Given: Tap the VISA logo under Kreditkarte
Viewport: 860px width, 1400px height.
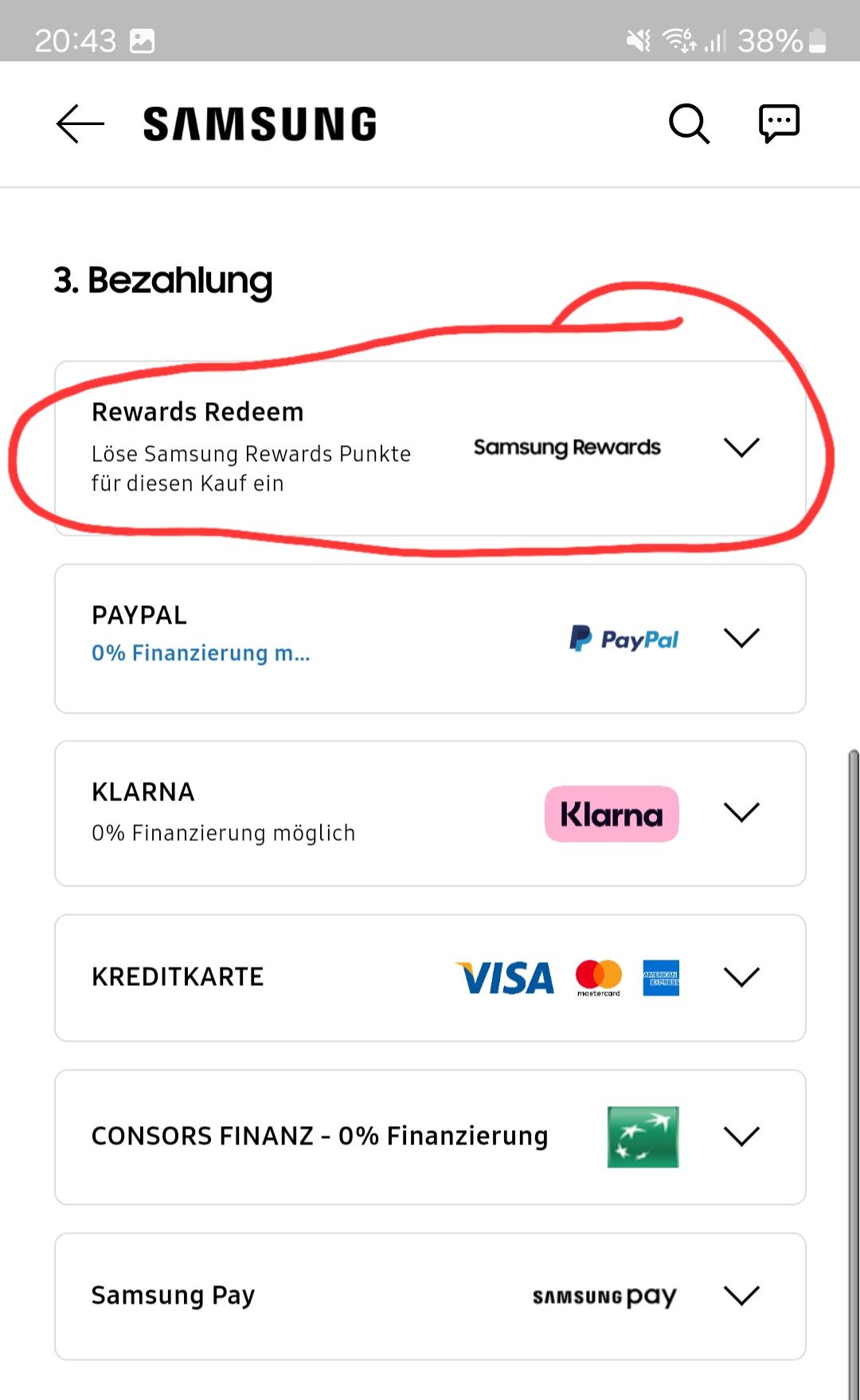Looking at the screenshot, I should tap(505, 978).
